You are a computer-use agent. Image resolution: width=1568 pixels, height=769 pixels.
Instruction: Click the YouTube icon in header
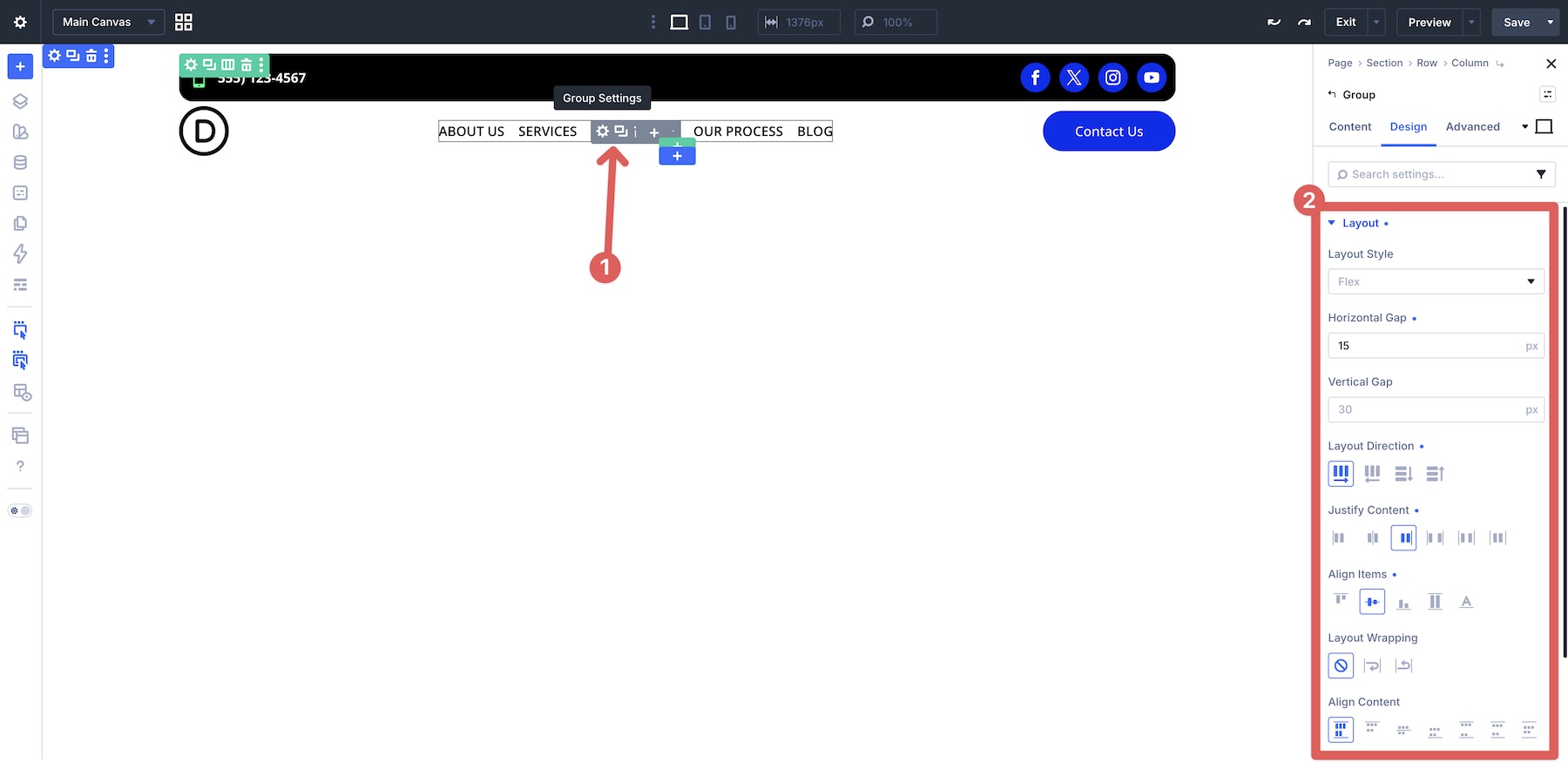tap(1152, 78)
